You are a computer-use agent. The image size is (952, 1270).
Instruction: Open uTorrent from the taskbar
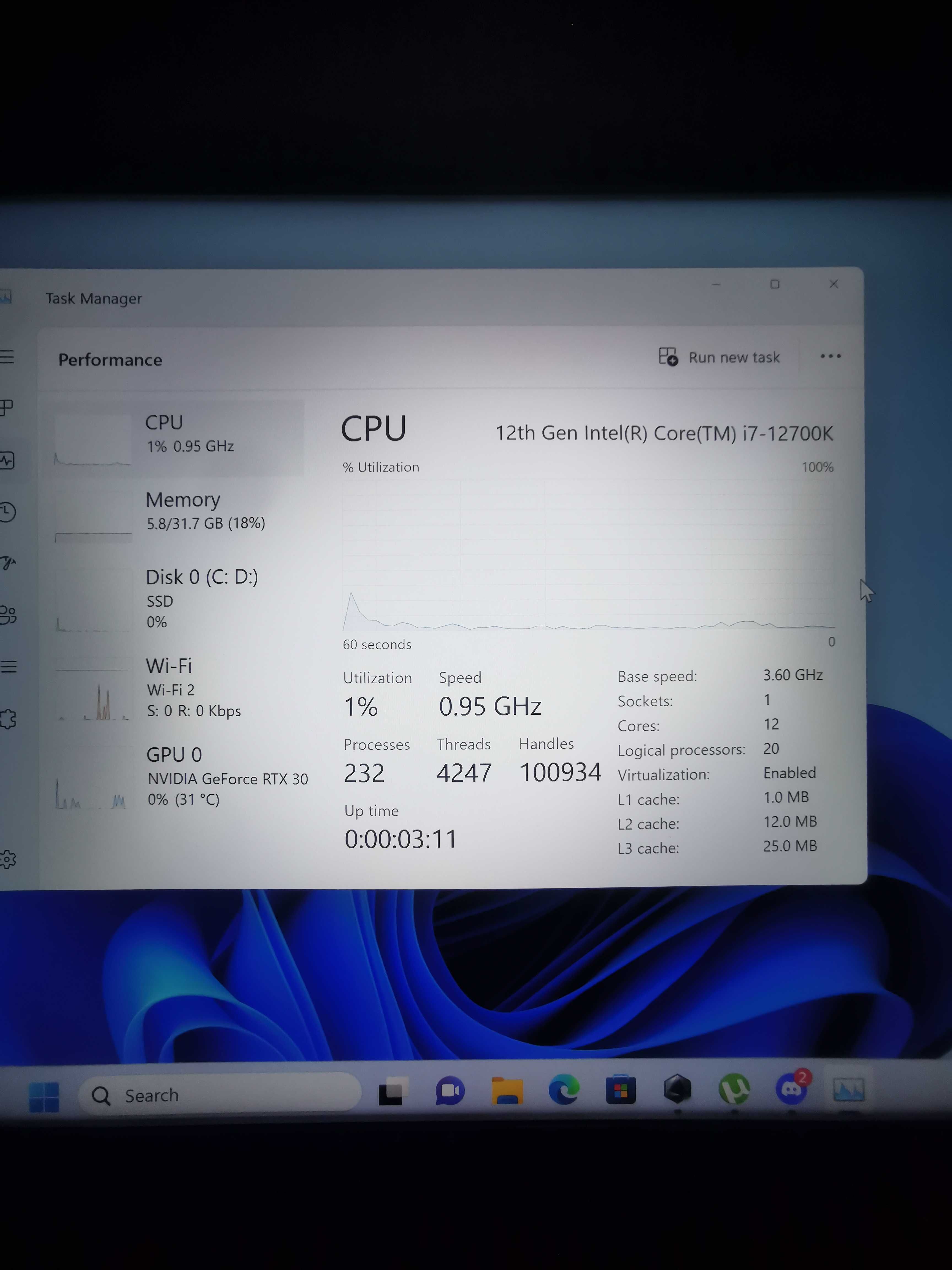[734, 1089]
